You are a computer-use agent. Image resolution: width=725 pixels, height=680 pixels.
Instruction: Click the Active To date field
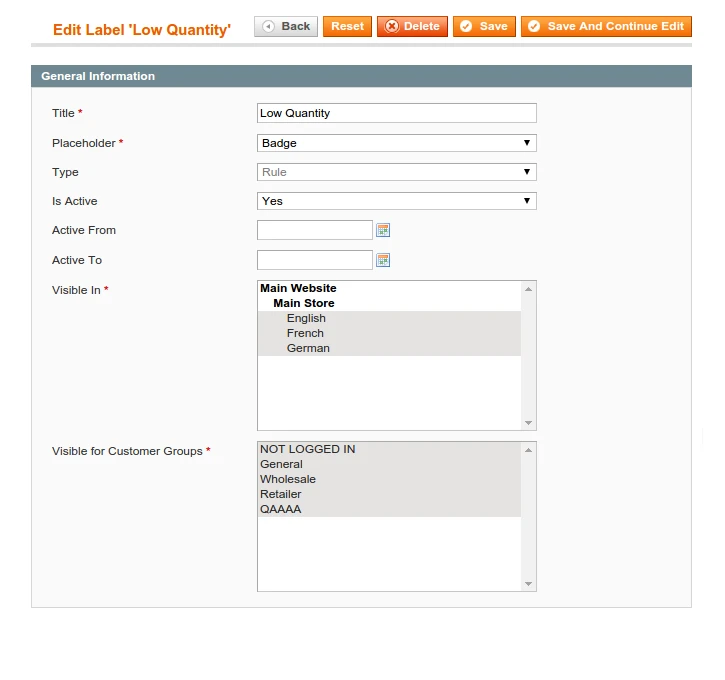coord(314,260)
